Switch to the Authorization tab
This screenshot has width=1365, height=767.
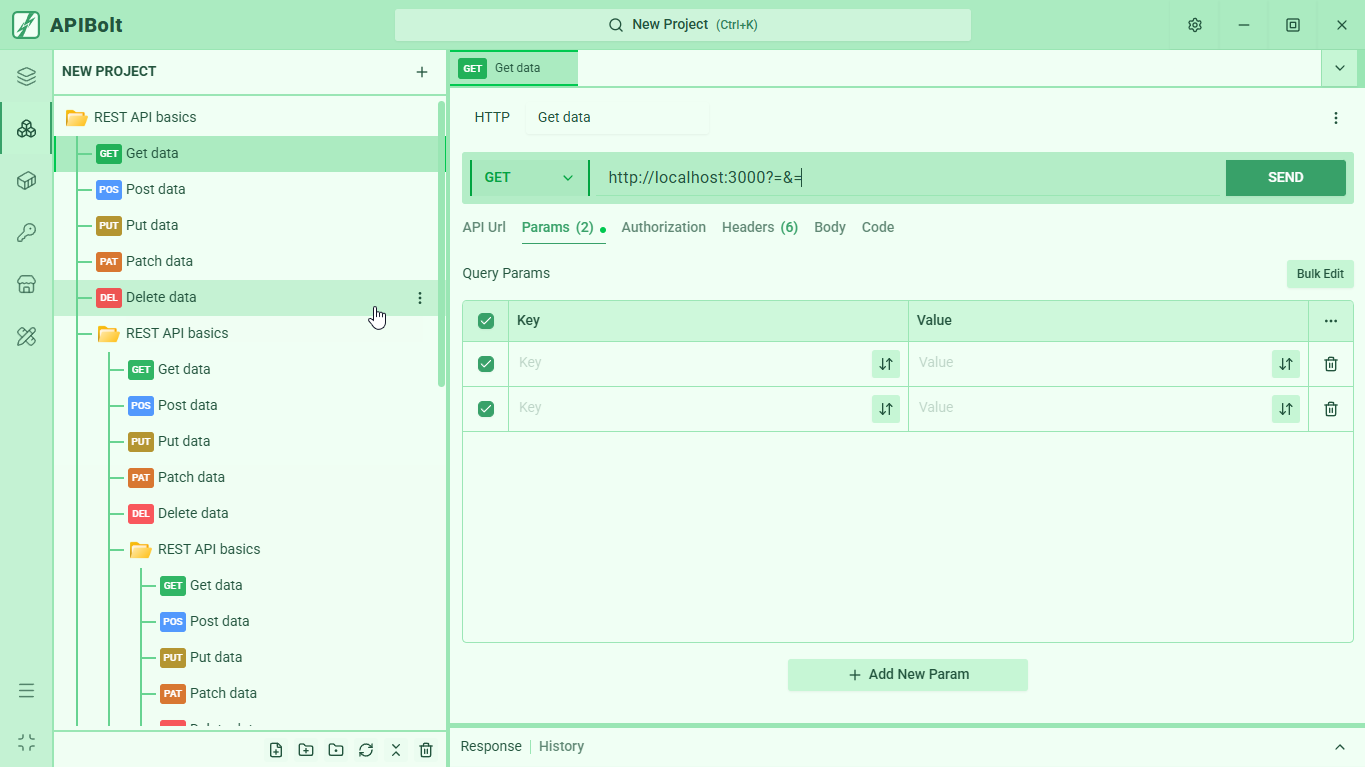(663, 227)
